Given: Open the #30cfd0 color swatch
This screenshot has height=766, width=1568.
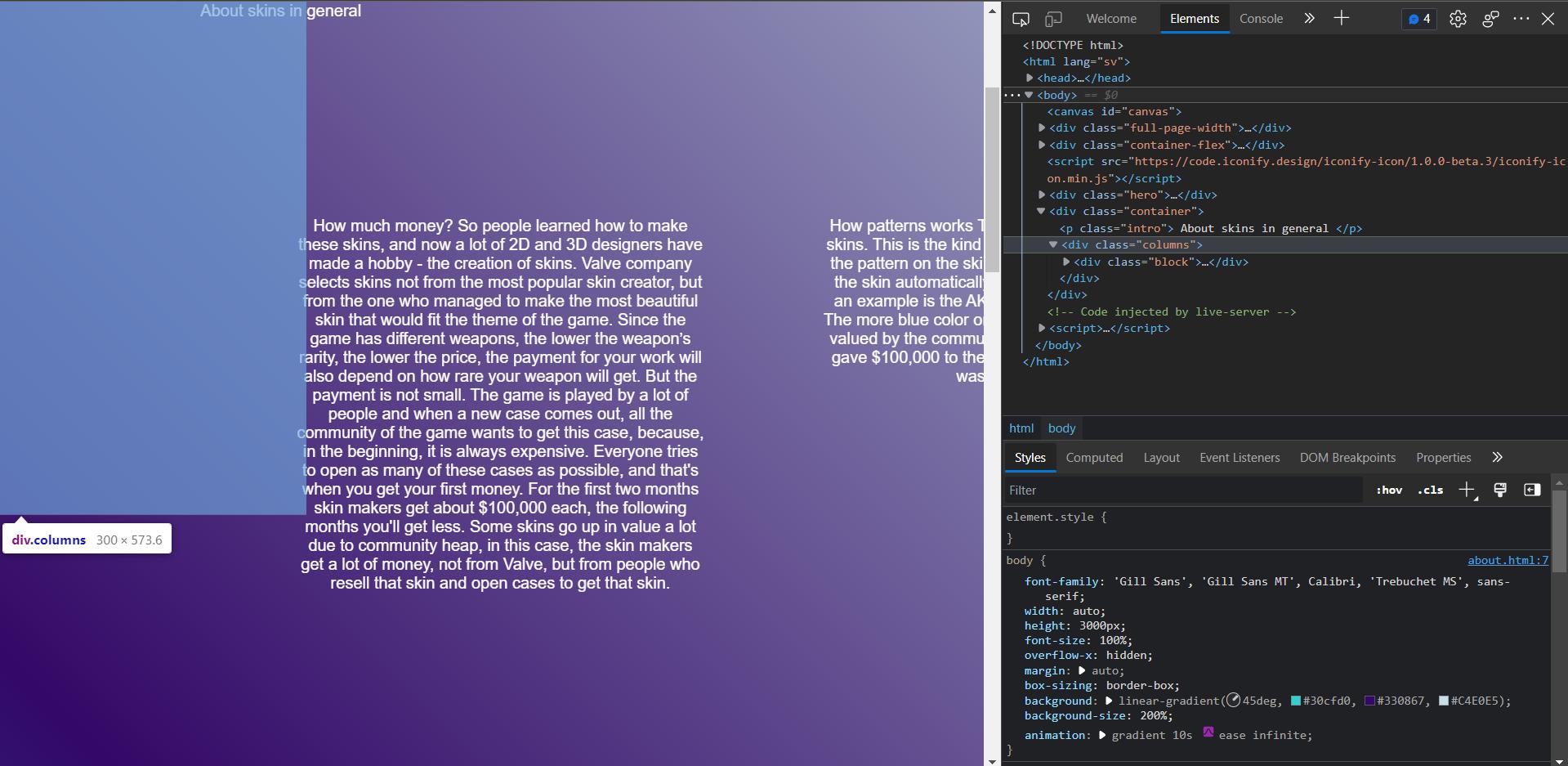Looking at the screenshot, I should [x=1296, y=701].
